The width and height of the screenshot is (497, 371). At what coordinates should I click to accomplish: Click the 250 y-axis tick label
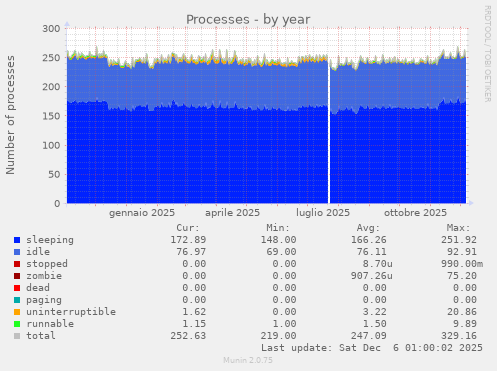pyautogui.click(x=51, y=58)
